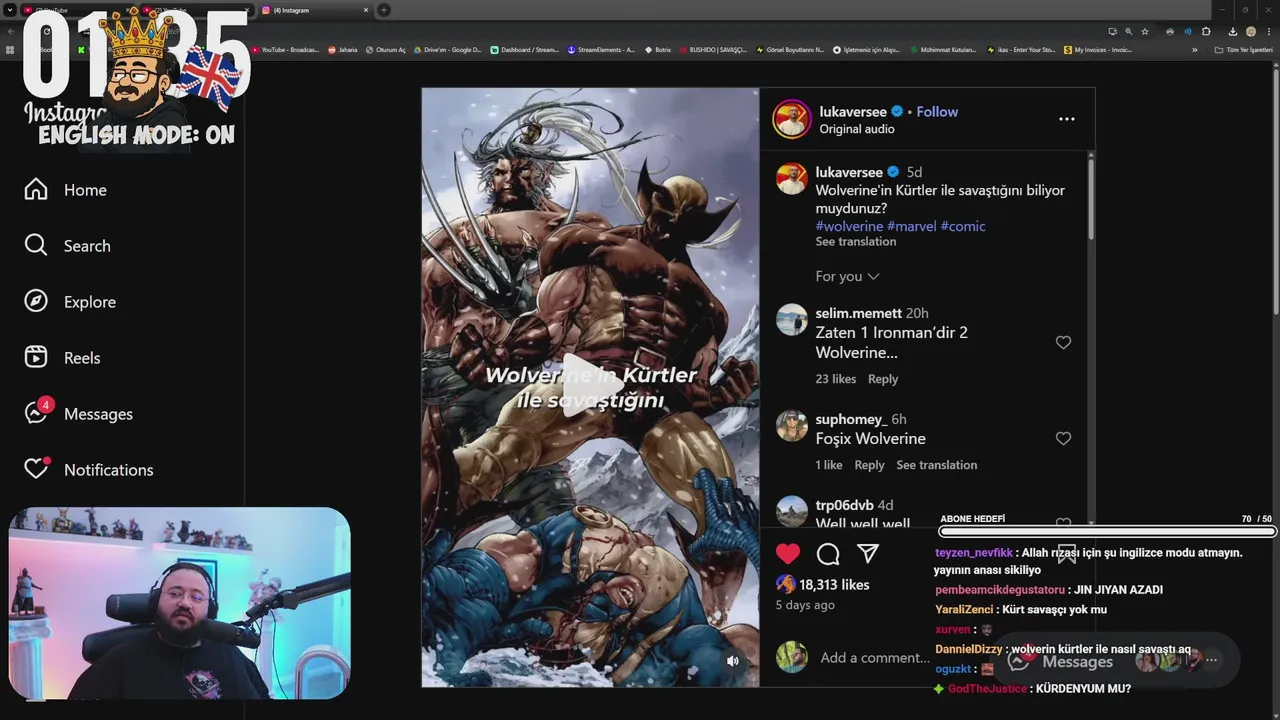Viewport: 1280px width, 720px height.
Task: Like selim.memett's comment
Action: tap(1063, 342)
